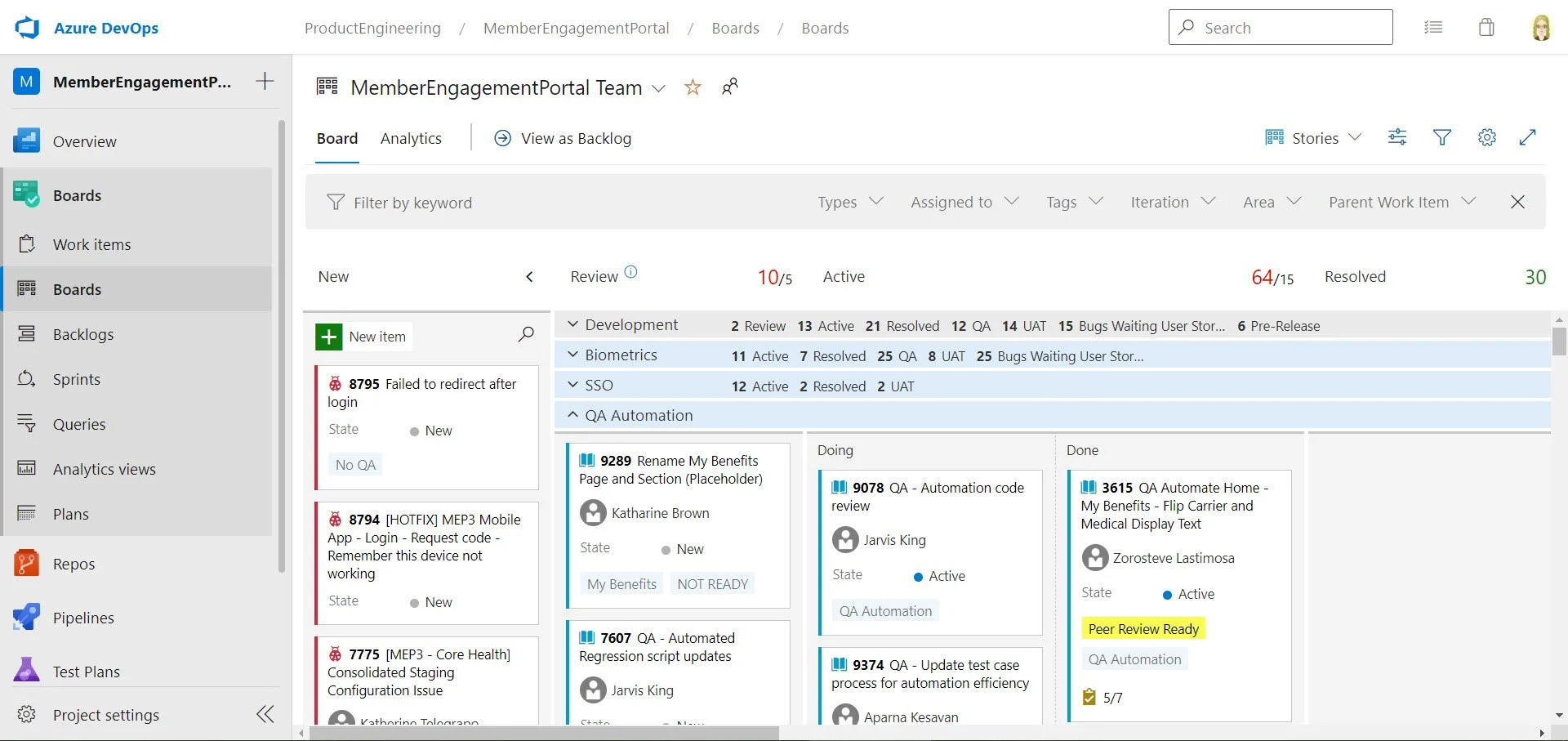Click the Peer Review Ready yellow tag
The image size is (1568, 741).
pos(1143,628)
